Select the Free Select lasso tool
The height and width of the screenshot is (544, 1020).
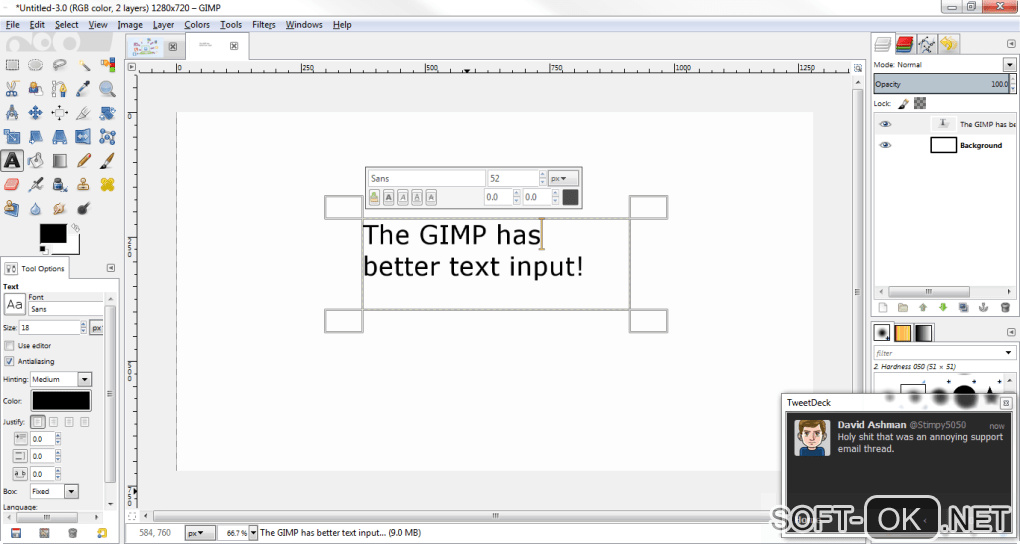pos(60,64)
